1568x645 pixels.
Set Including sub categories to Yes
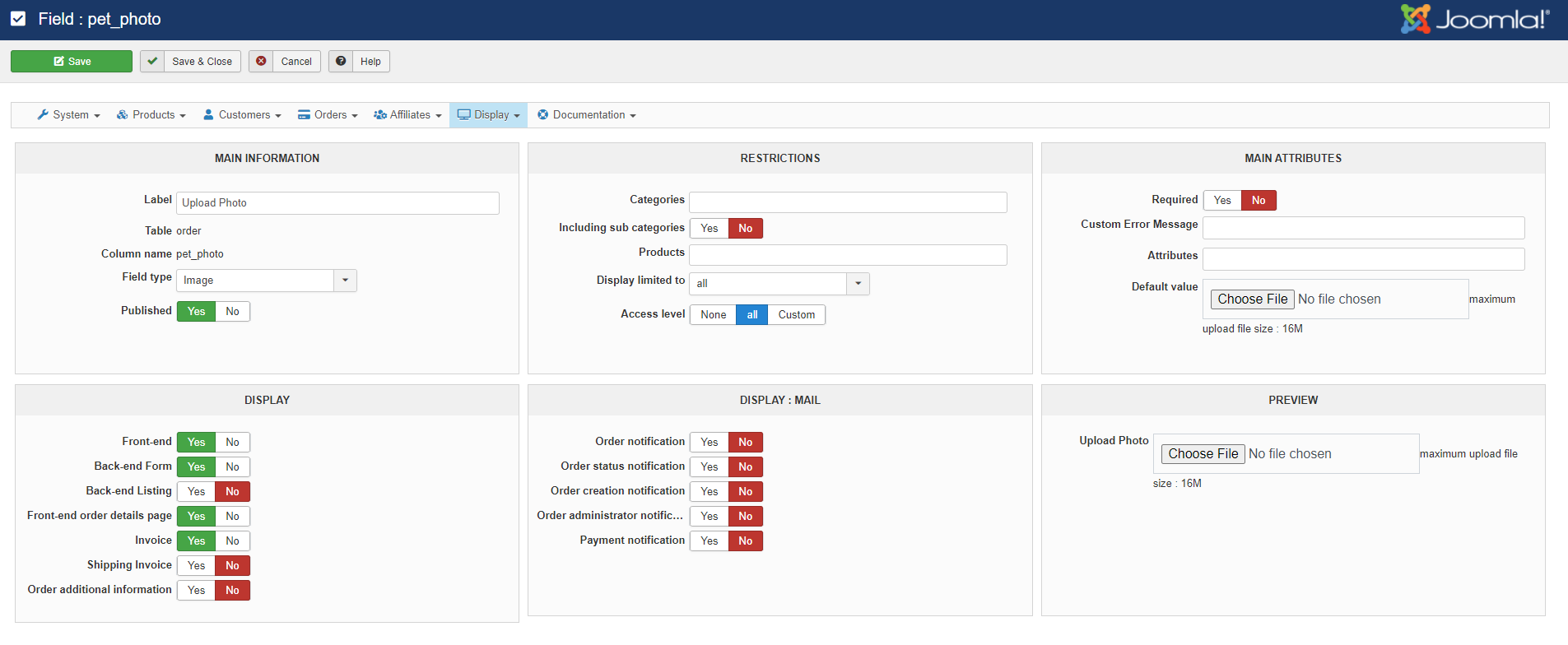coord(710,229)
